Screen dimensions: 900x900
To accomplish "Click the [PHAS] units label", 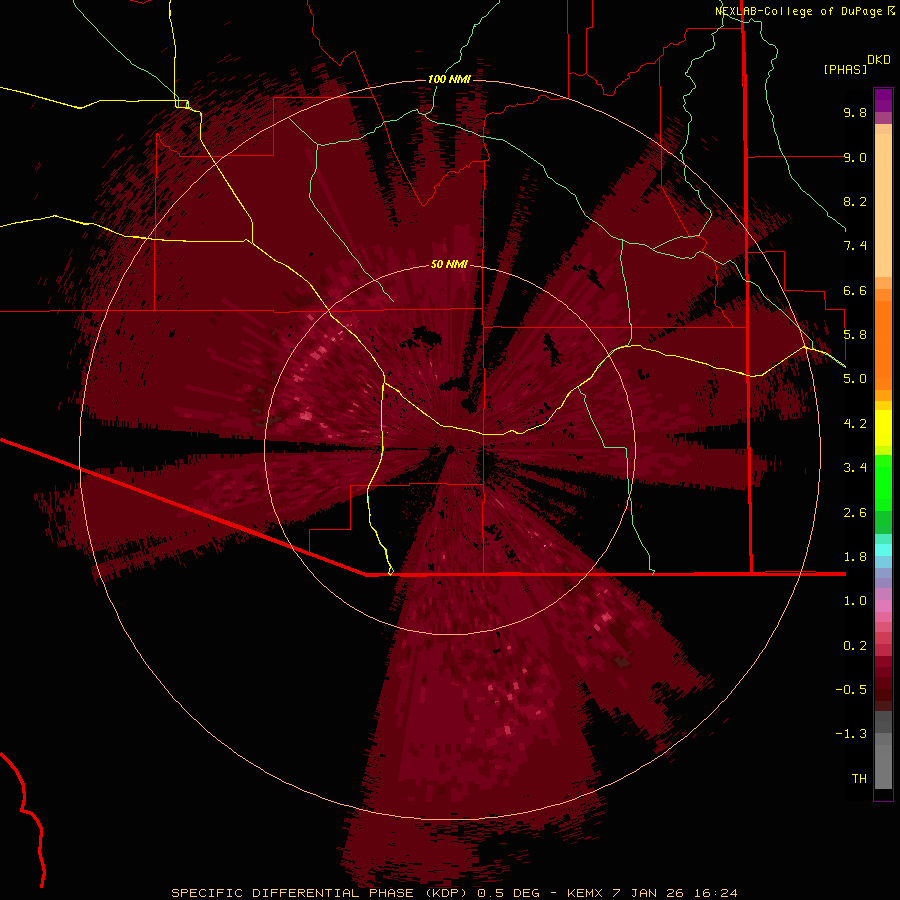I will [x=845, y=70].
